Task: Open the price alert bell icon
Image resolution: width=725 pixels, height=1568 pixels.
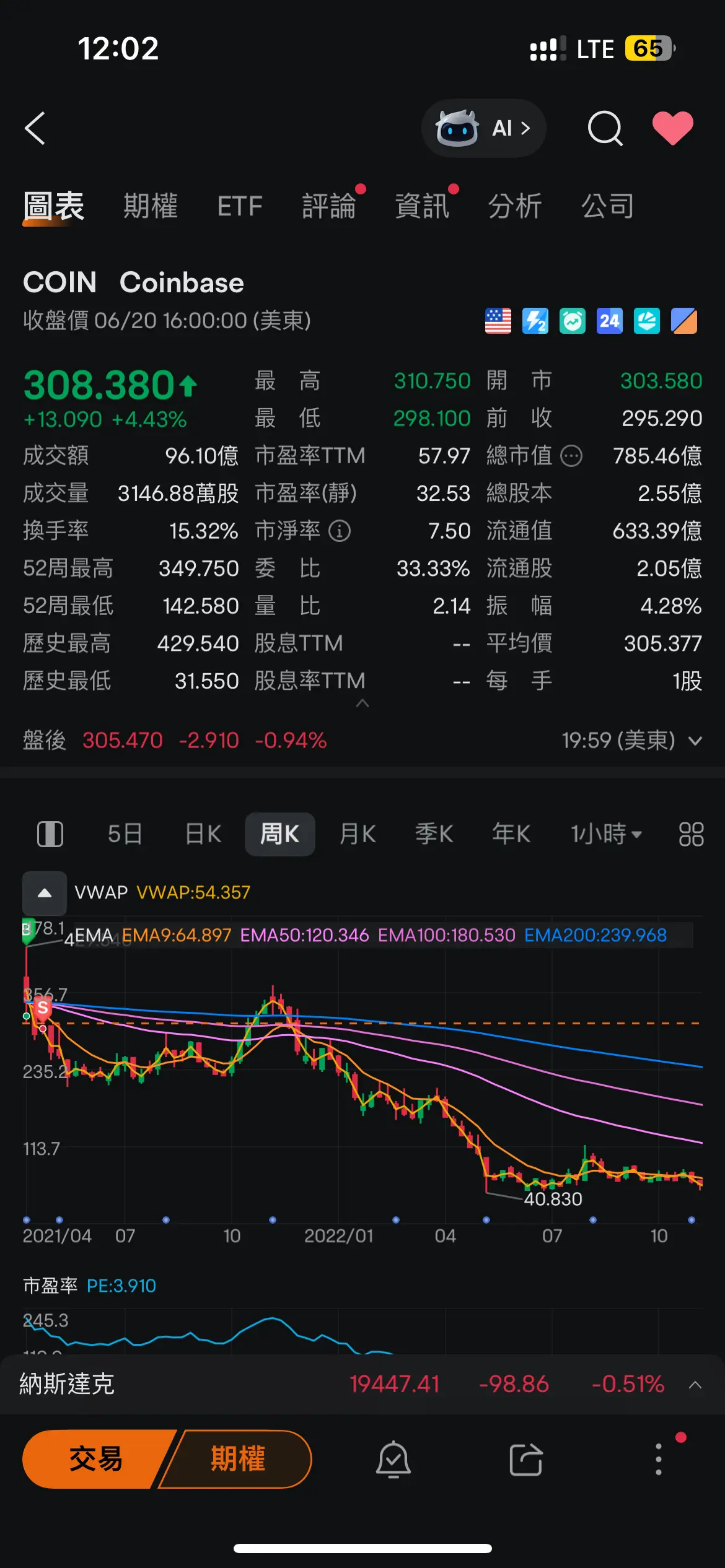Action: coord(393,1460)
